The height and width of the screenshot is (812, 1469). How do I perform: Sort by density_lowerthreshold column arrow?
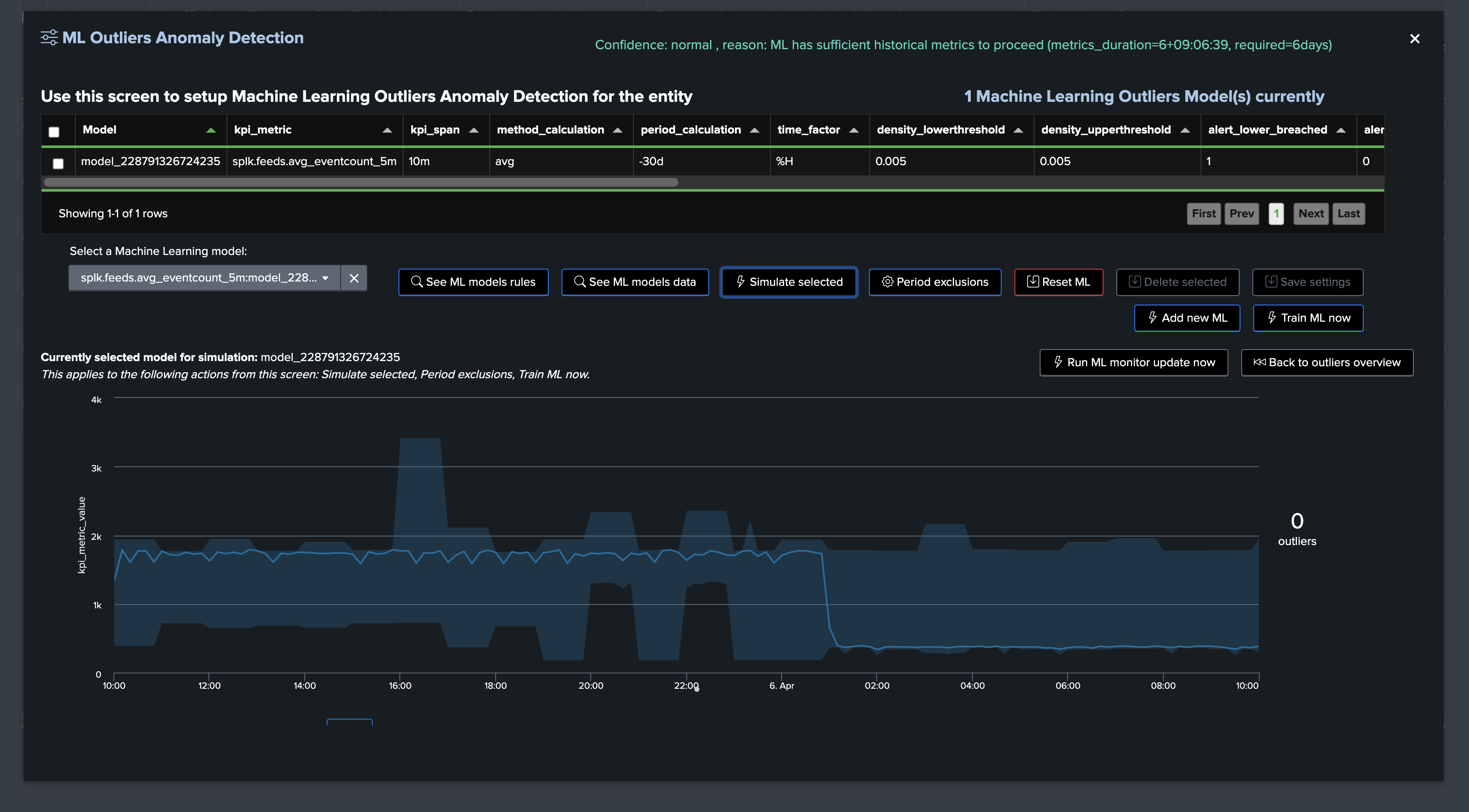click(1018, 130)
